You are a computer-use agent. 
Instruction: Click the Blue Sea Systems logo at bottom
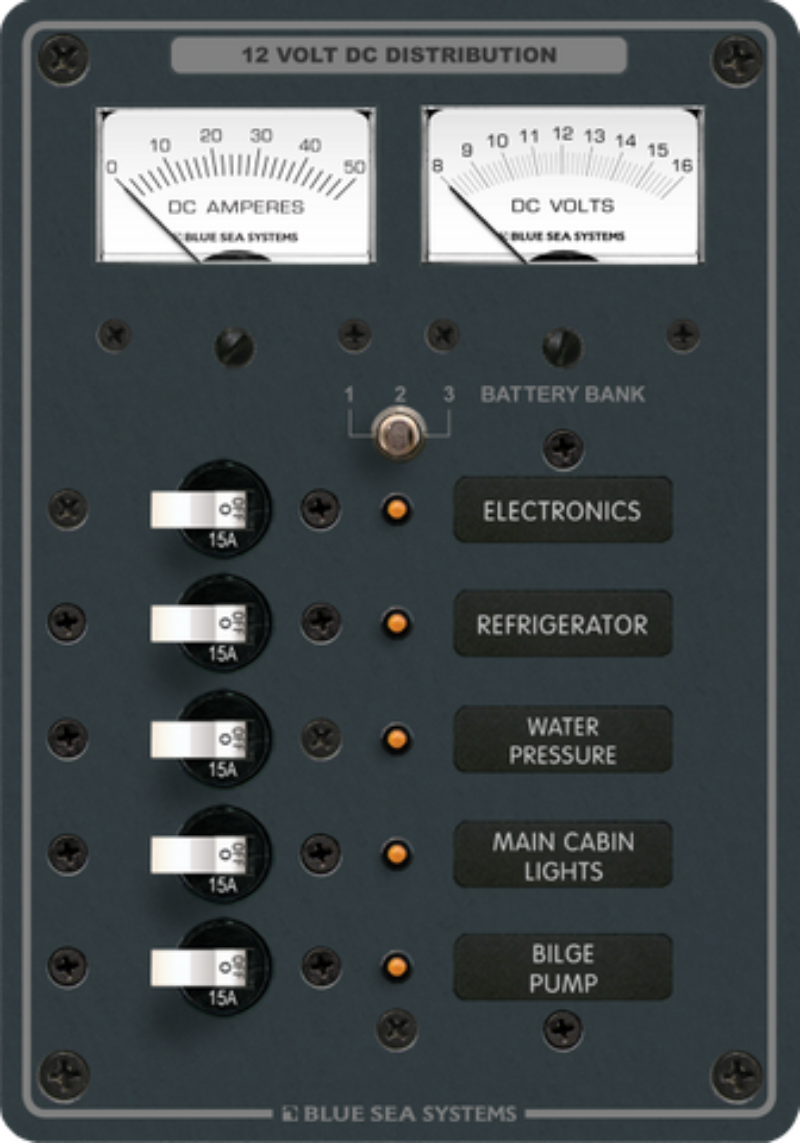400,1114
